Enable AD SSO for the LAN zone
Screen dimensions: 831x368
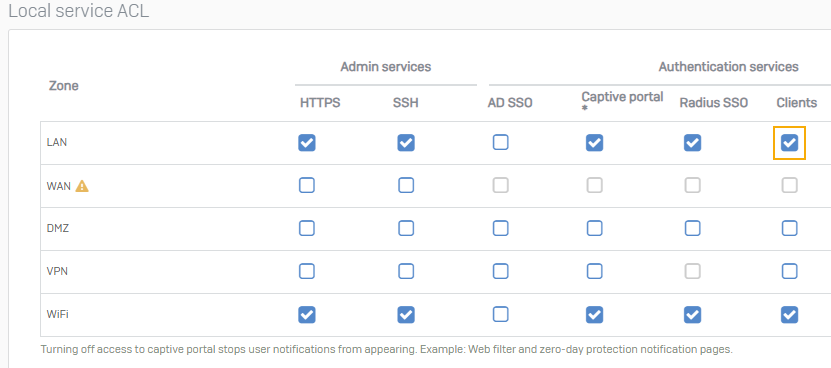coord(500,143)
